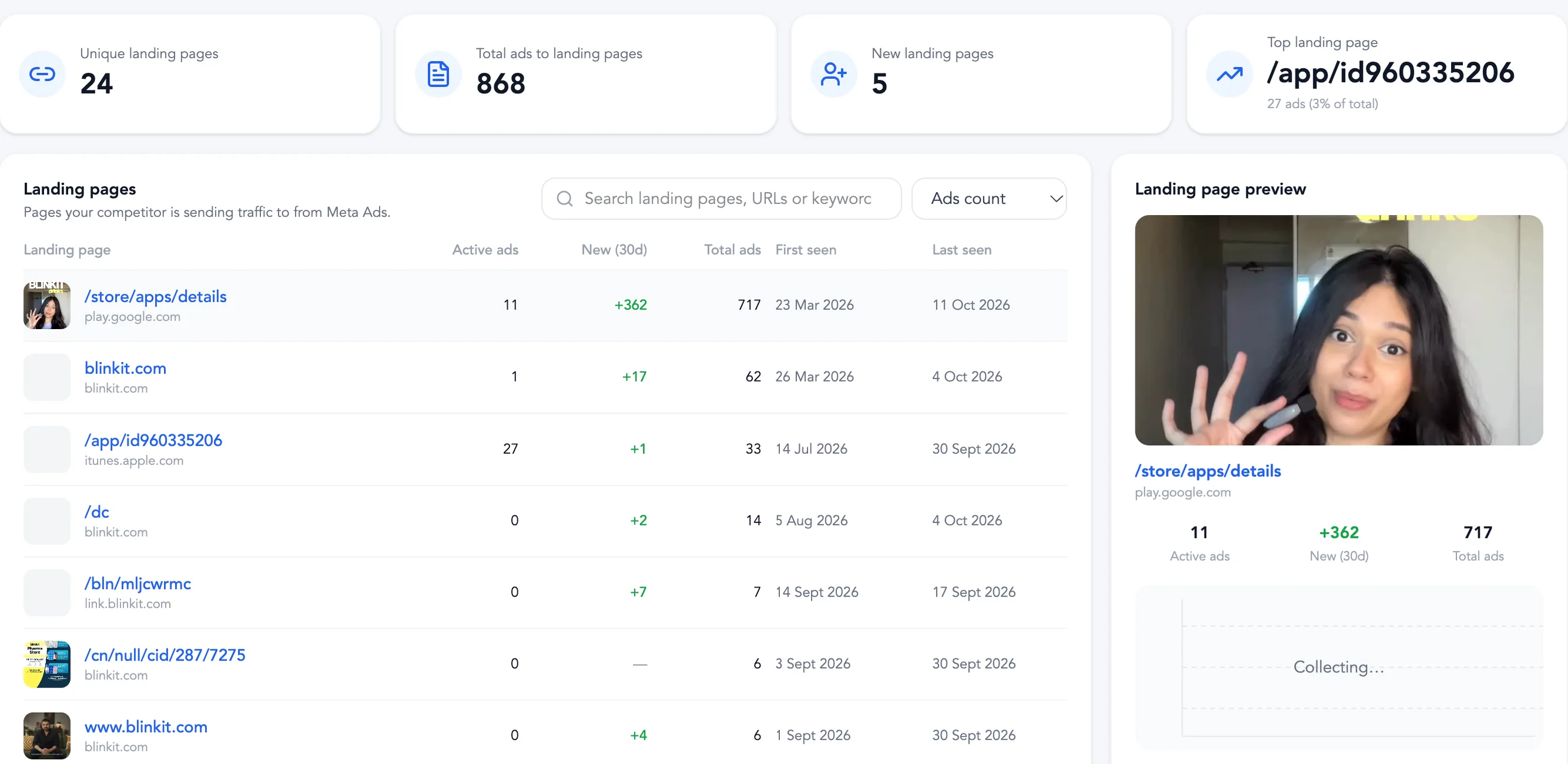Open the Ads count sort dropdown

pos(989,199)
